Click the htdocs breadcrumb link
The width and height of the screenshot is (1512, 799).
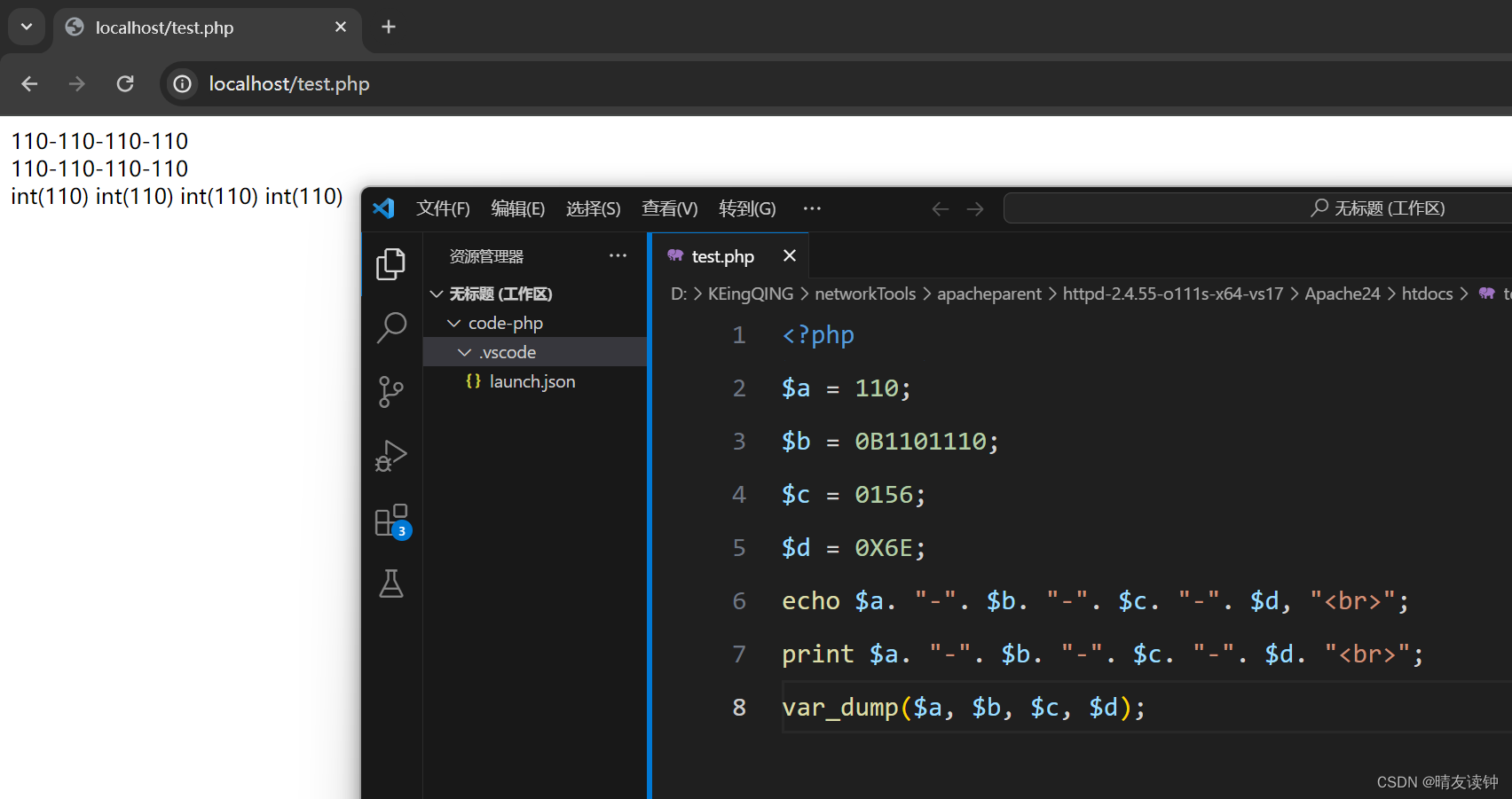point(1426,294)
